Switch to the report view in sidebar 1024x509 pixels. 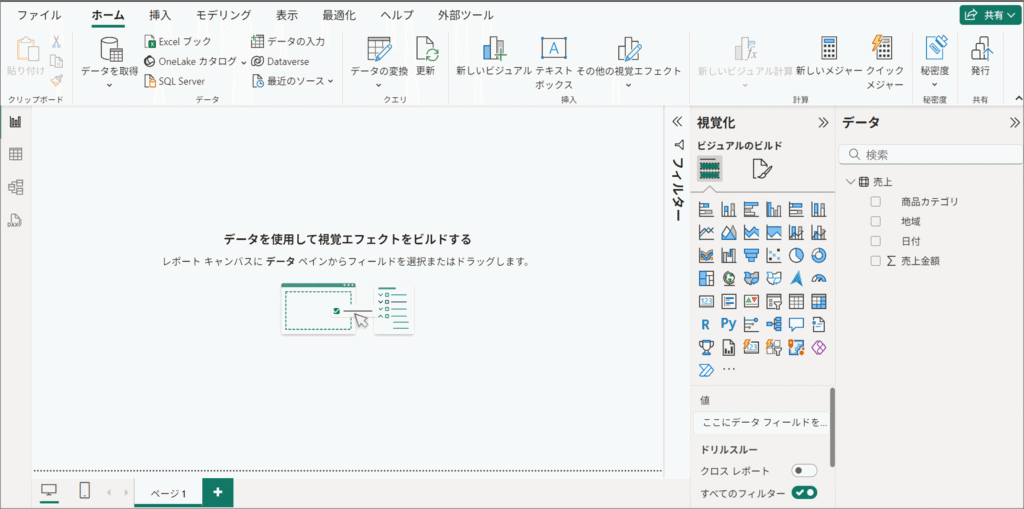coord(15,122)
